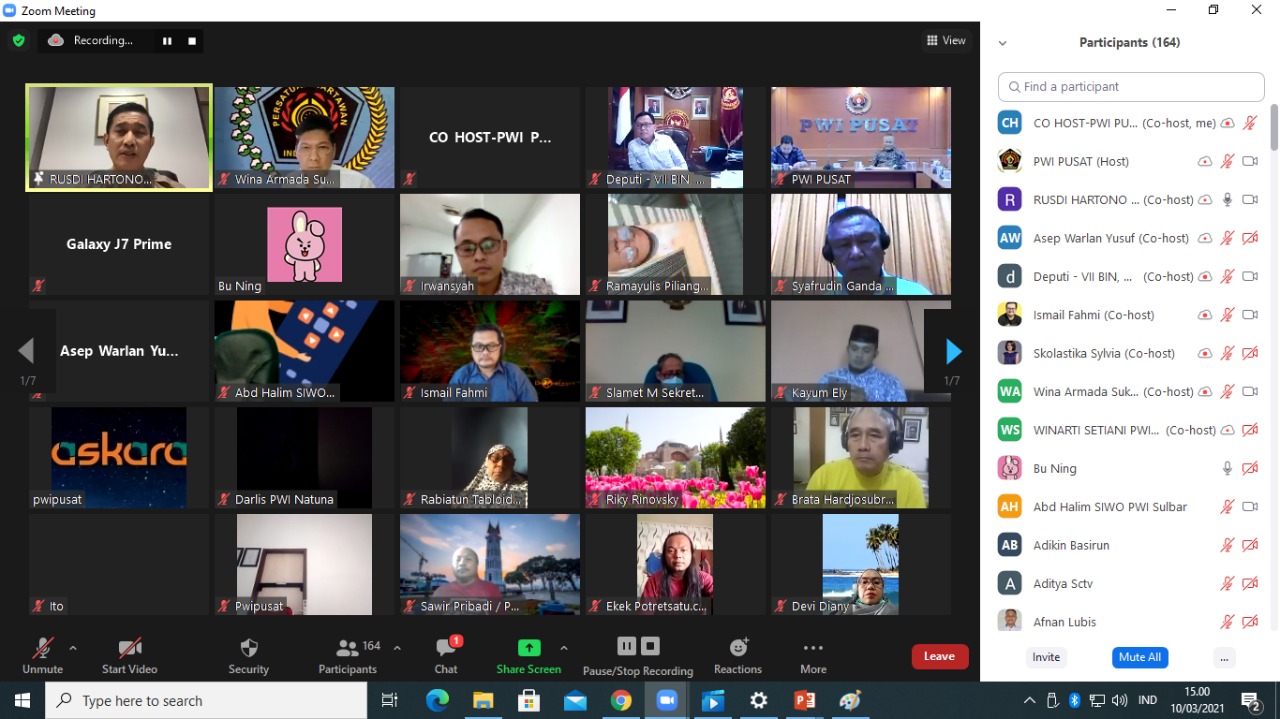Toggle the microphone icon for Bu Ning
The image size is (1280, 719).
coord(1227,468)
